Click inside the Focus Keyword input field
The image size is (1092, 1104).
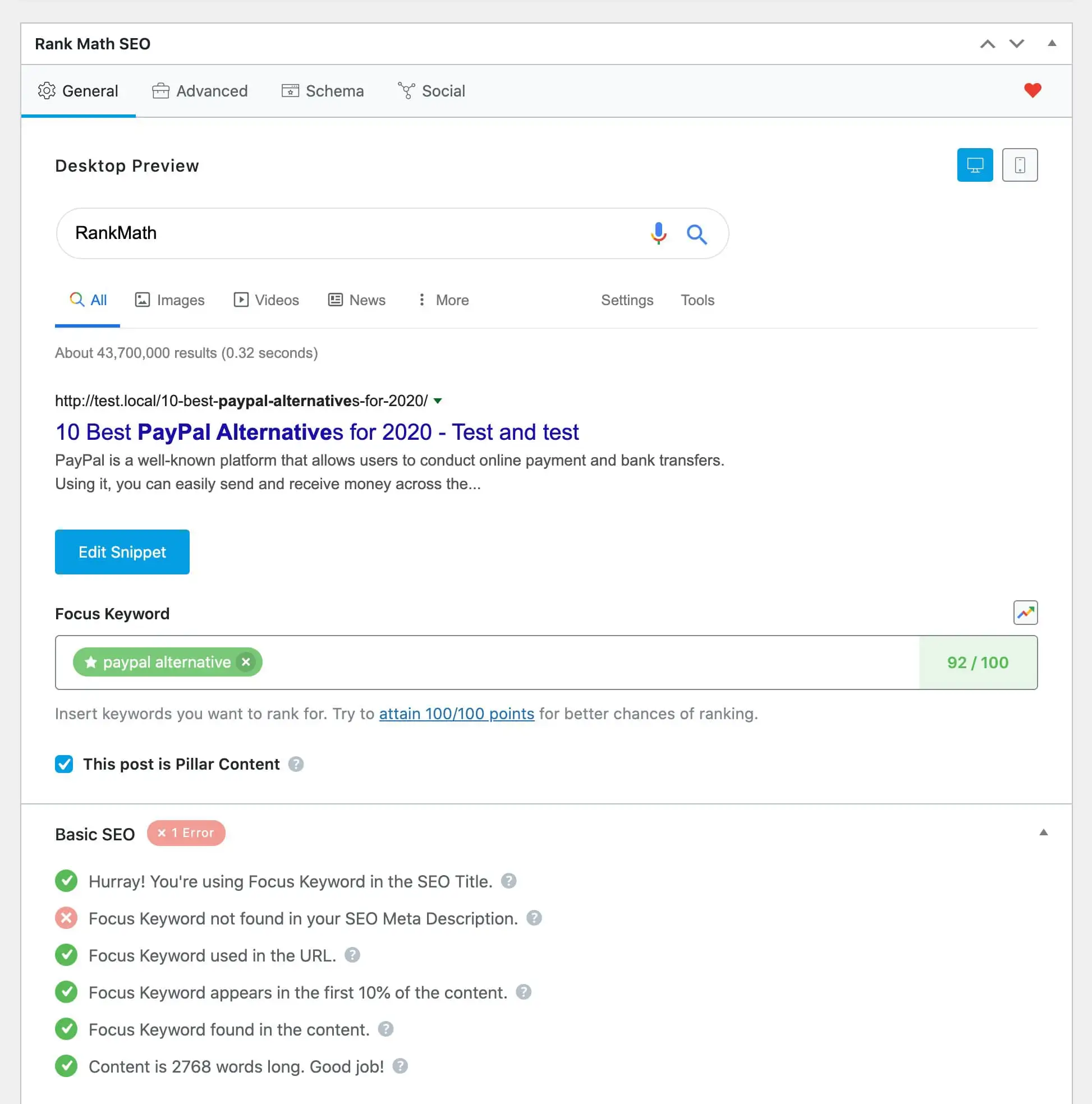pyautogui.click(x=589, y=663)
